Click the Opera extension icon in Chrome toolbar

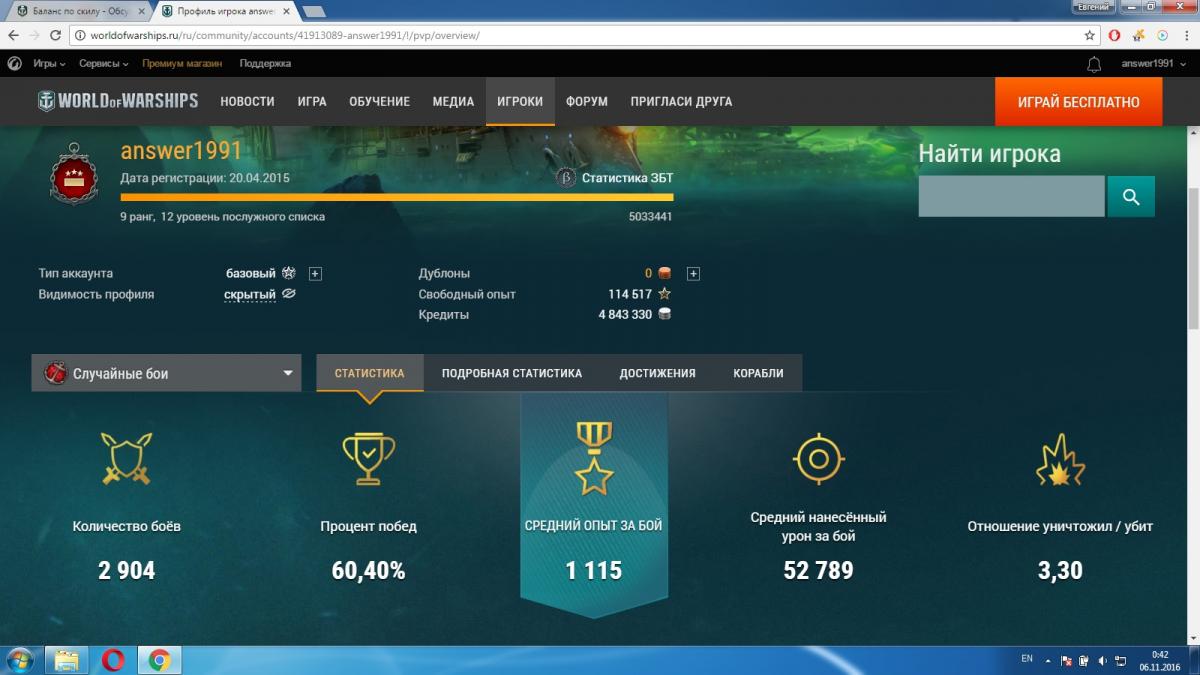1115,35
